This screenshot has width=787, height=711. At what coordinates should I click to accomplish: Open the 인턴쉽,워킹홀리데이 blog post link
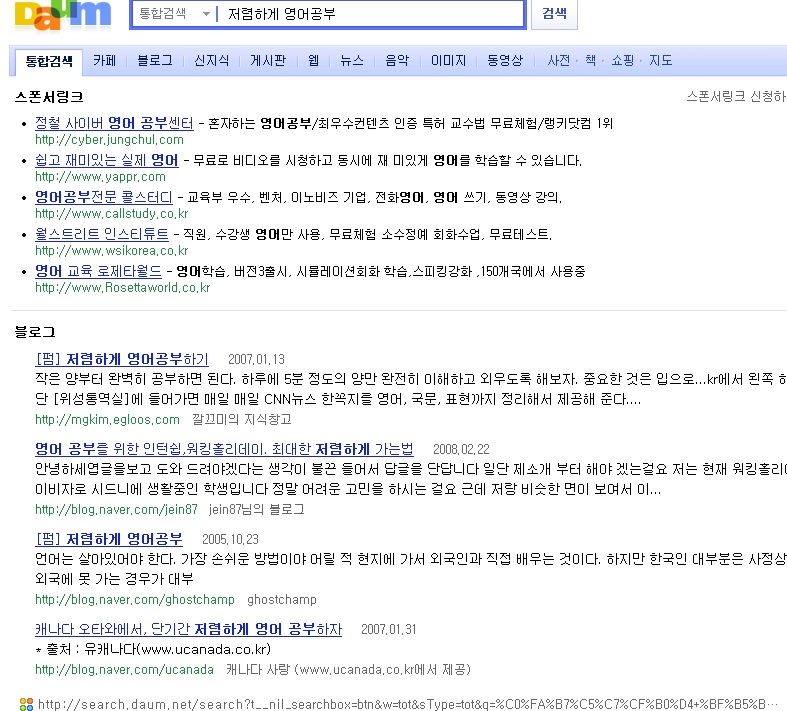224,449
